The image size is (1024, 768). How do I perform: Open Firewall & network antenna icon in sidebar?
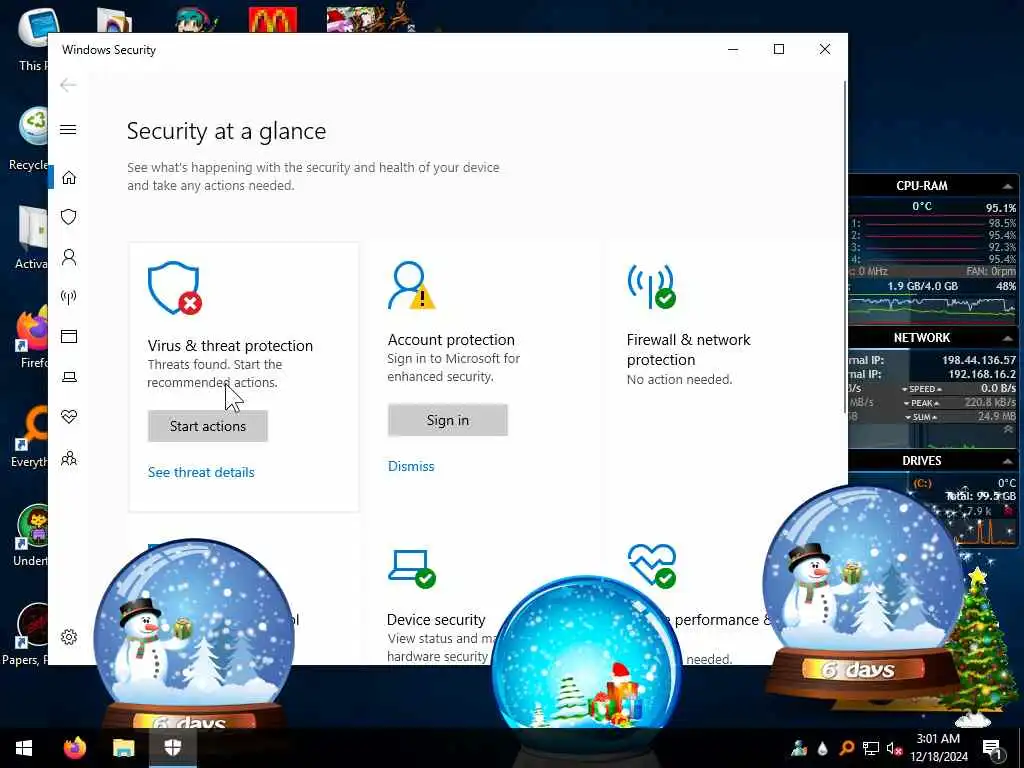(69, 297)
